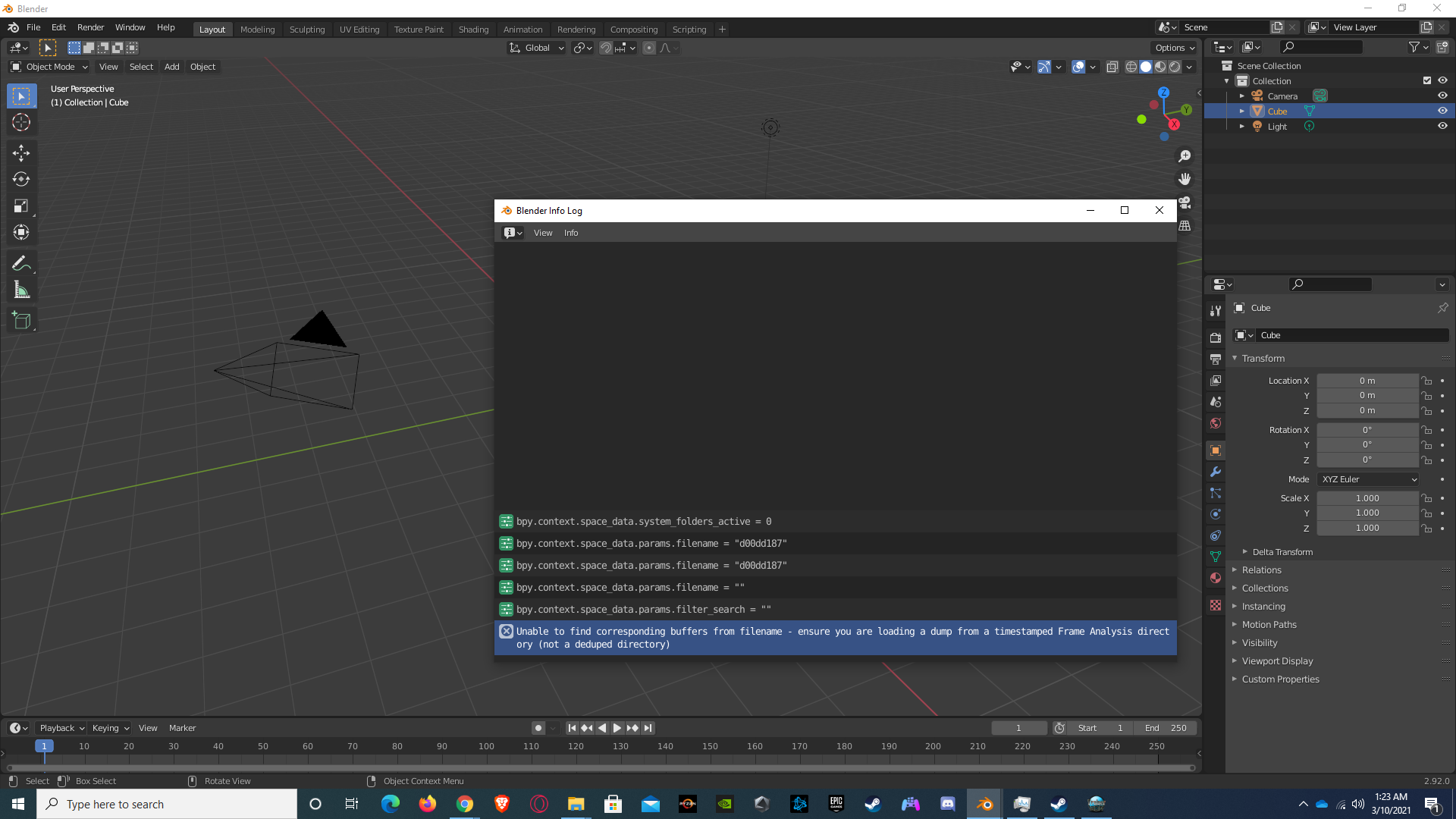Open the Particles properties tab
1456x819 pixels.
(x=1216, y=493)
